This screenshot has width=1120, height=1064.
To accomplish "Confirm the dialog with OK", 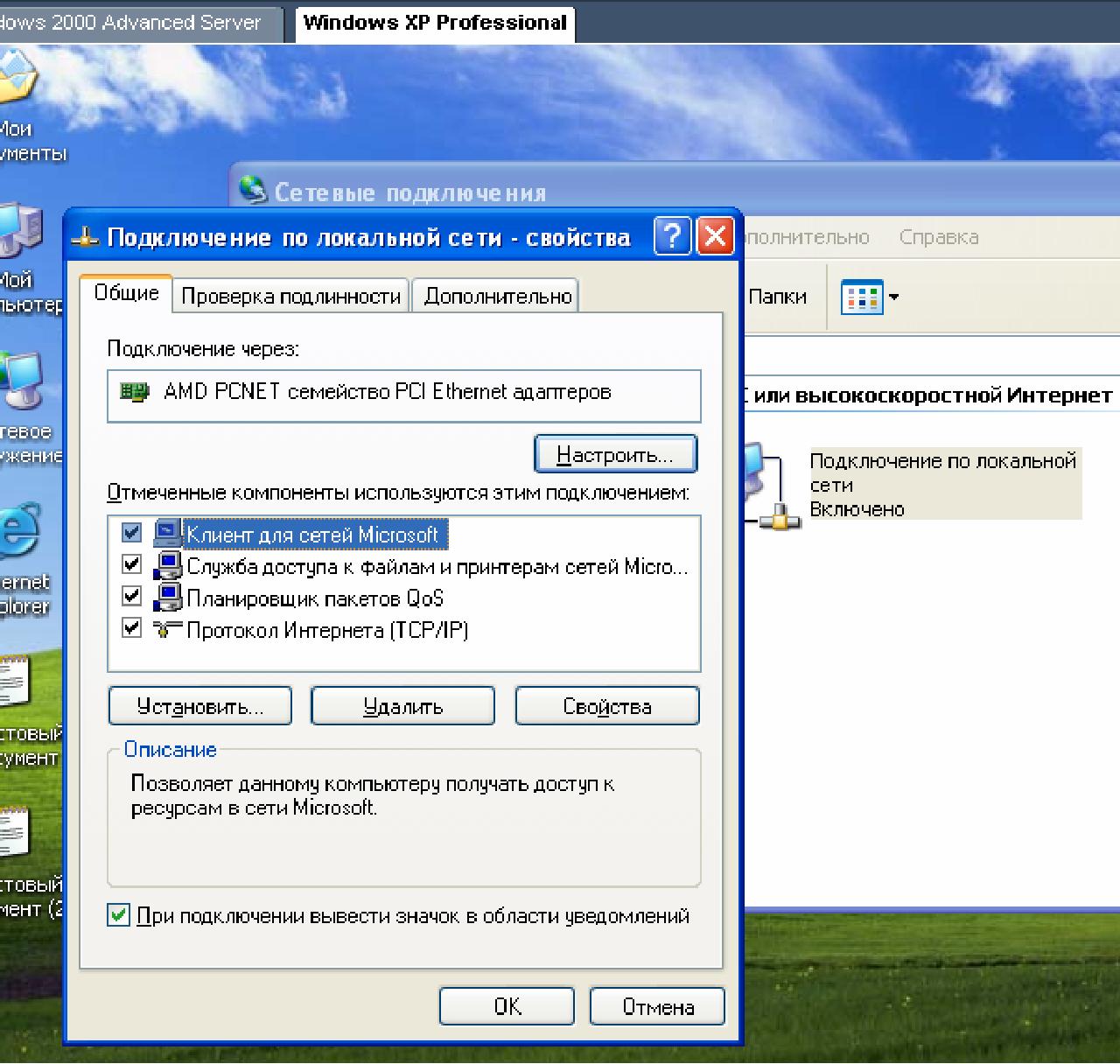I will [x=507, y=1006].
